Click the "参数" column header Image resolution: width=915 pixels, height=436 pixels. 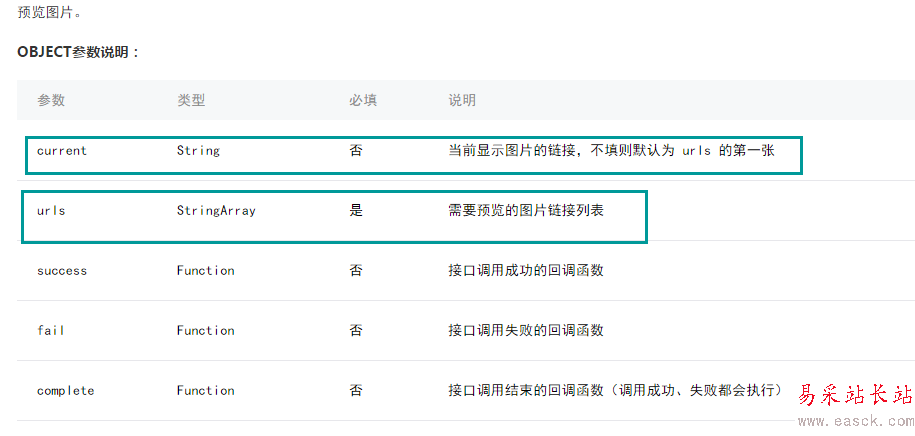(x=51, y=100)
